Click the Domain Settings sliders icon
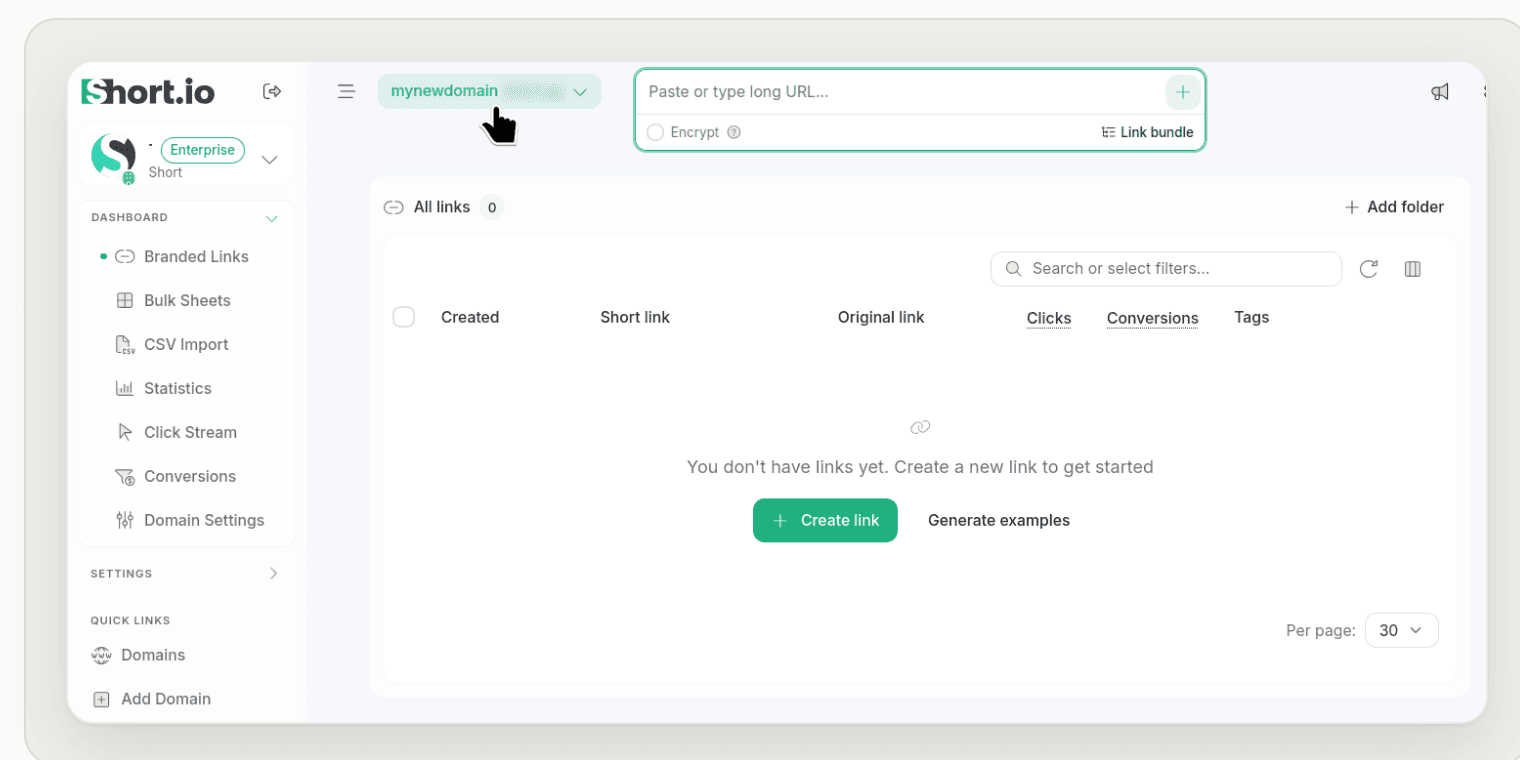This screenshot has height=760, width=1520. [125, 520]
